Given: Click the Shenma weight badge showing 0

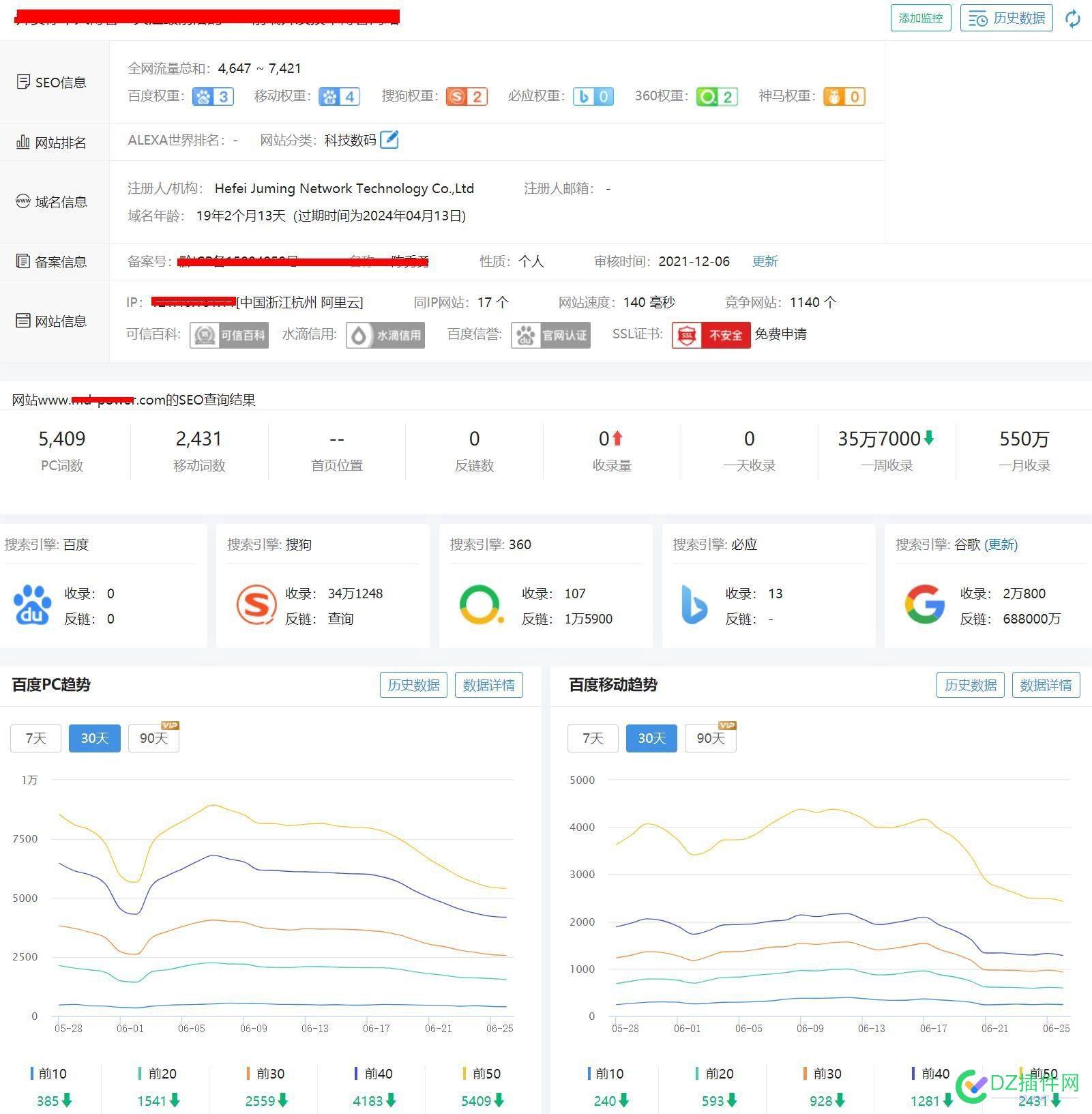Looking at the screenshot, I should pyautogui.click(x=844, y=97).
